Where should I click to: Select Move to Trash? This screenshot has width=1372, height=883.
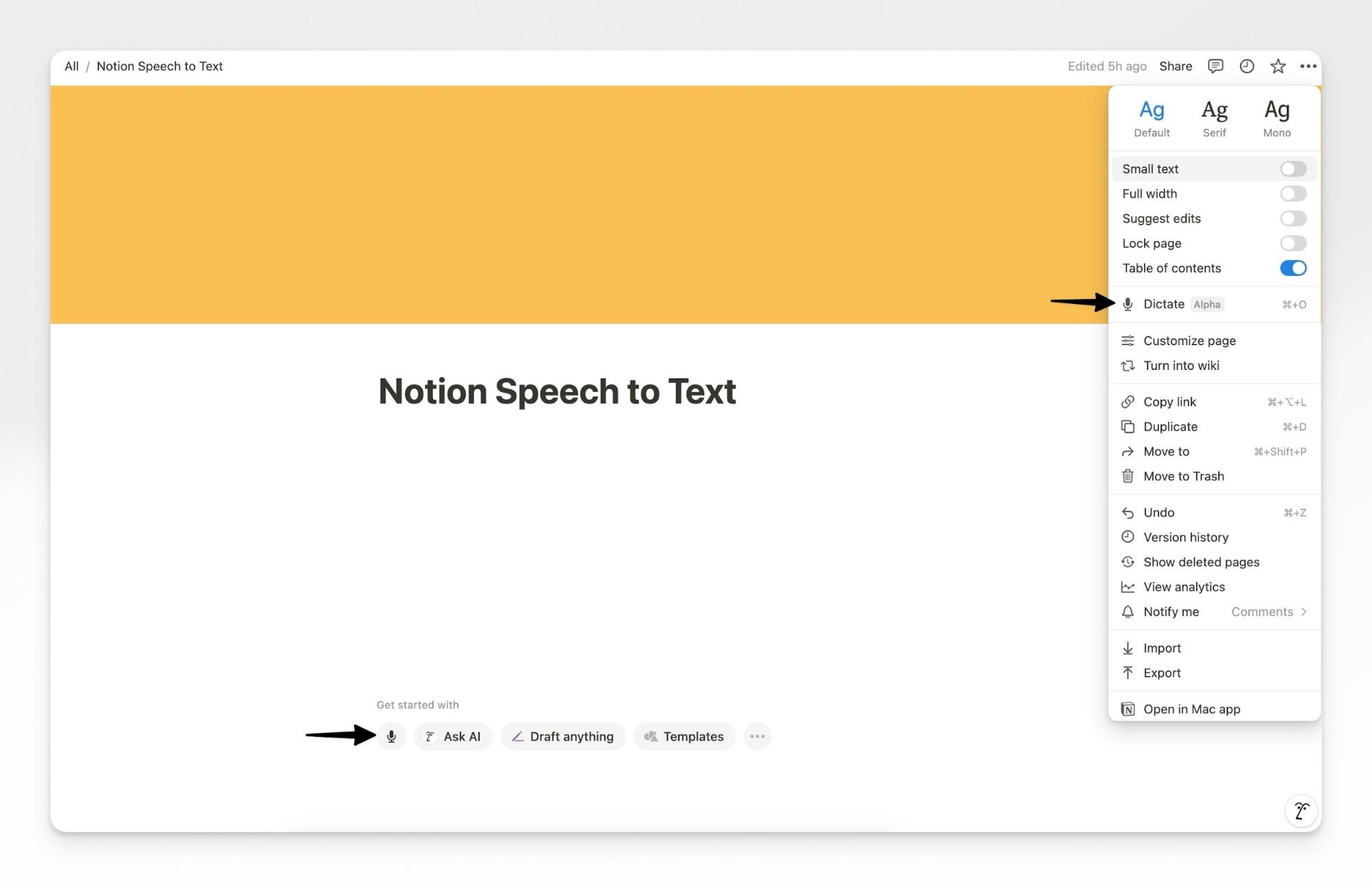(1184, 476)
